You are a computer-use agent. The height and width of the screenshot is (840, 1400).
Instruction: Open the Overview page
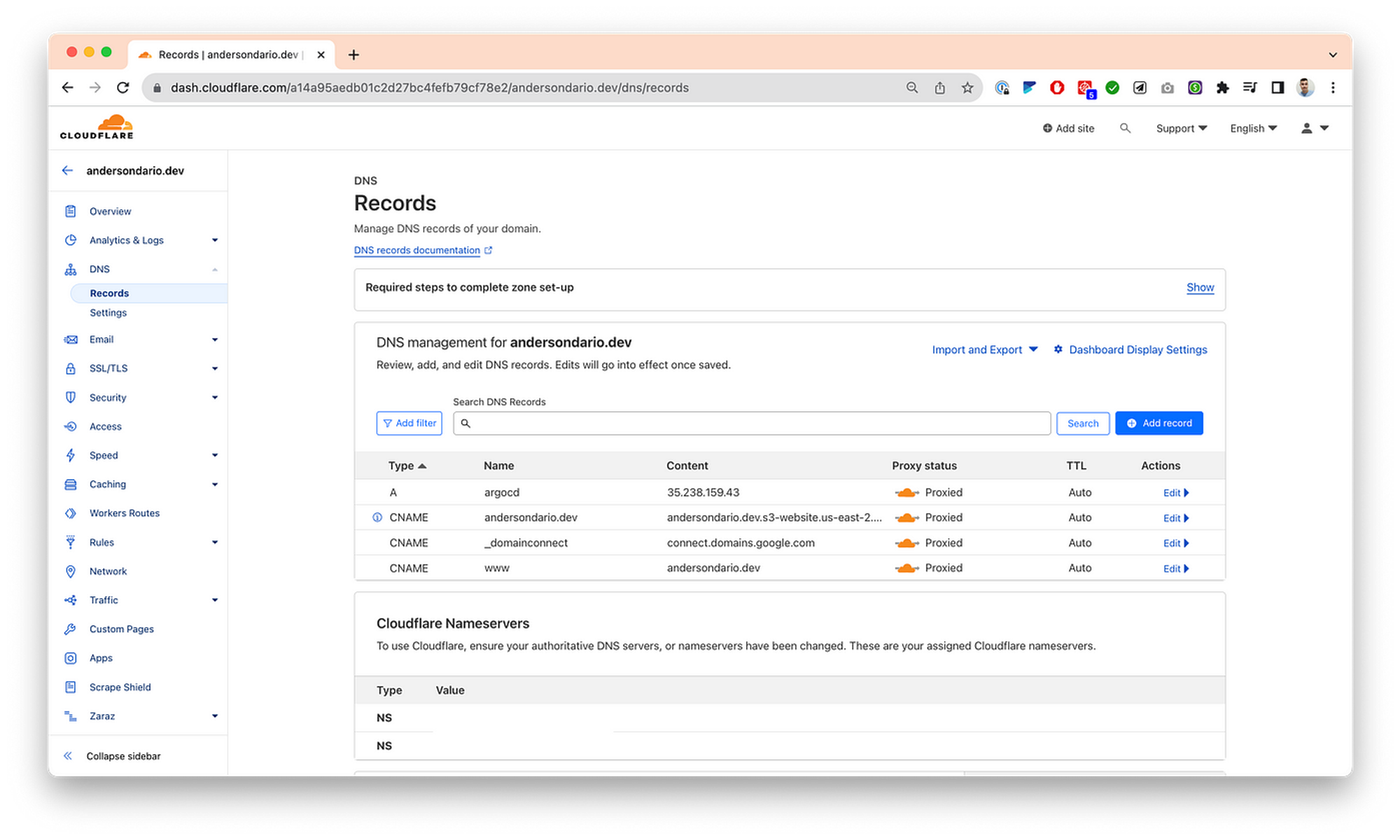[x=110, y=211]
